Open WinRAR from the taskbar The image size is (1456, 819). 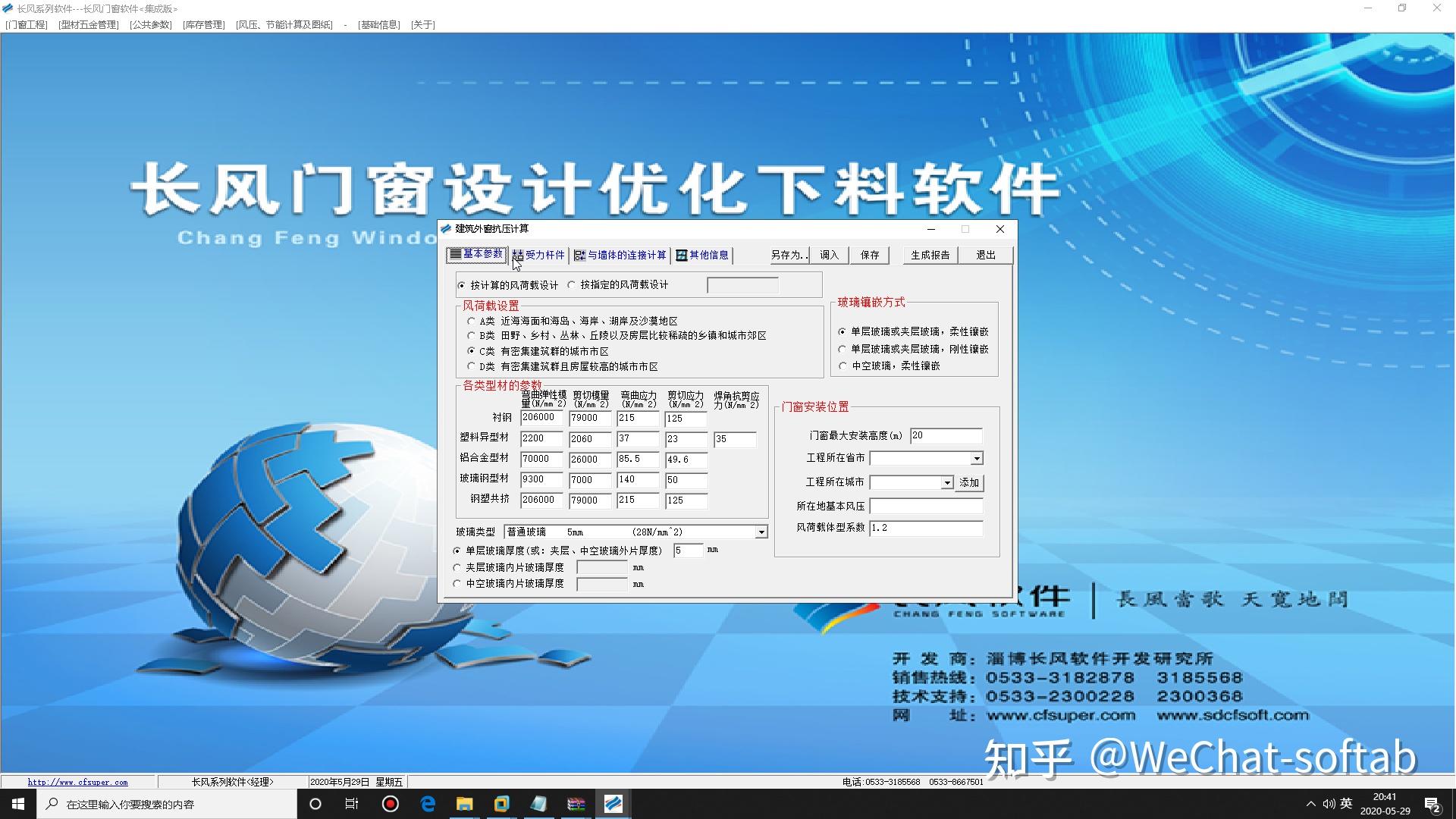(x=576, y=804)
